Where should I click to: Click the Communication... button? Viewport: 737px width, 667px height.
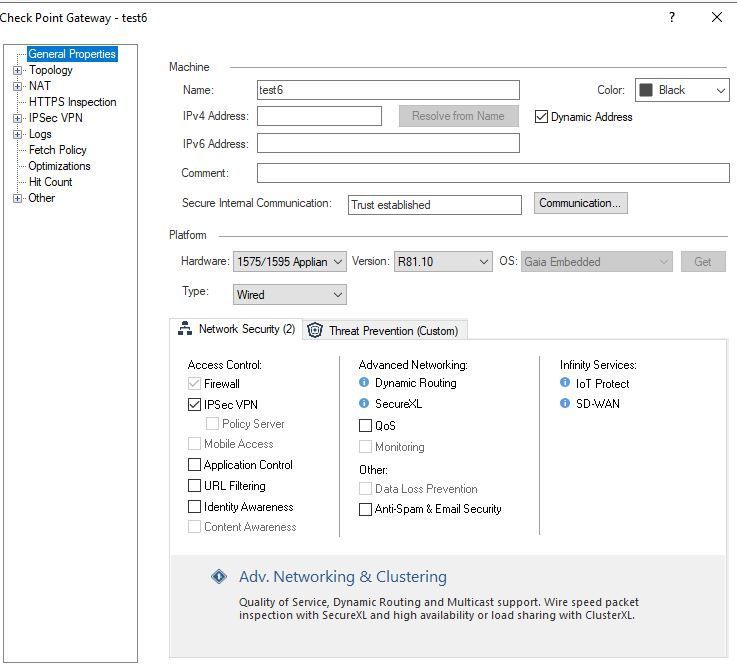580,203
